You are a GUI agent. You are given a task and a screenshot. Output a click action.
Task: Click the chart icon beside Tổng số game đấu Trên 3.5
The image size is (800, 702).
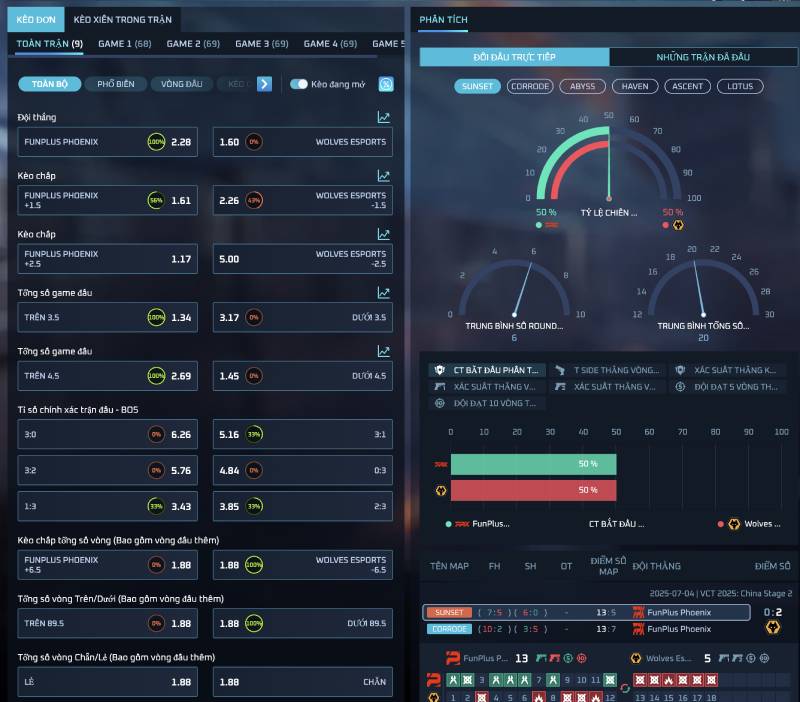click(383, 293)
